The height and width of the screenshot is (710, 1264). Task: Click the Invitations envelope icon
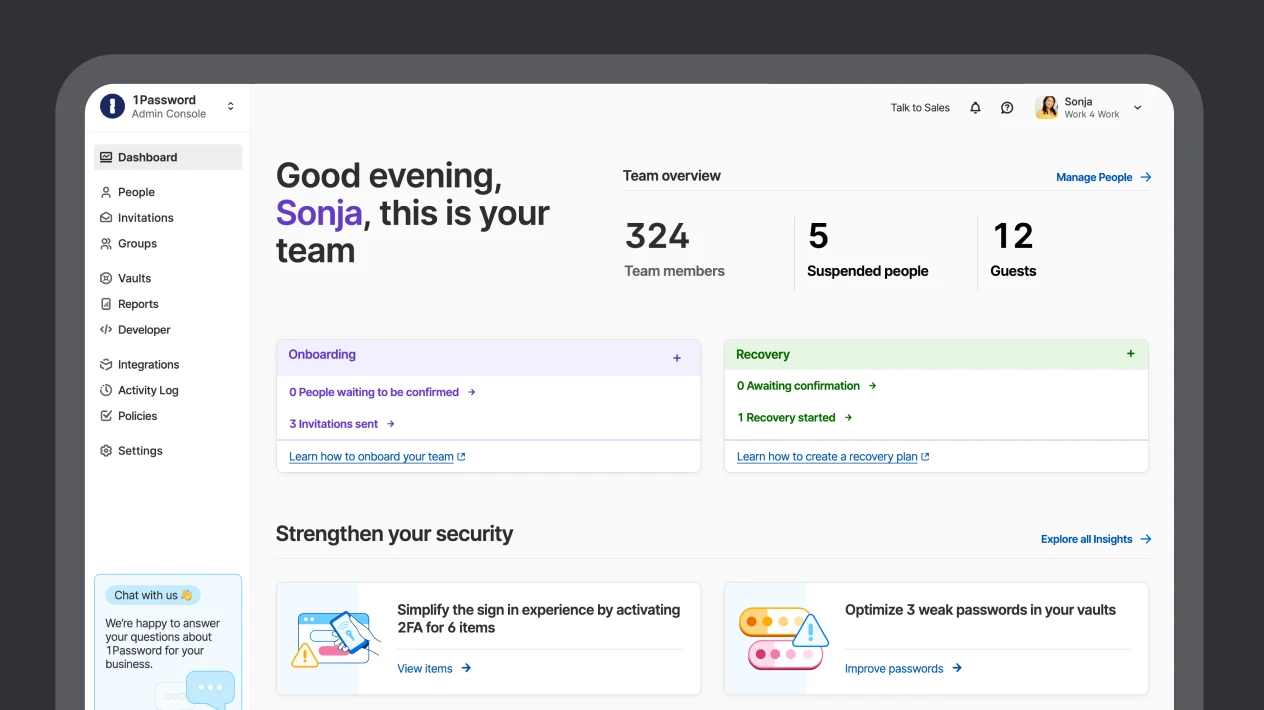click(x=106, y=218)
